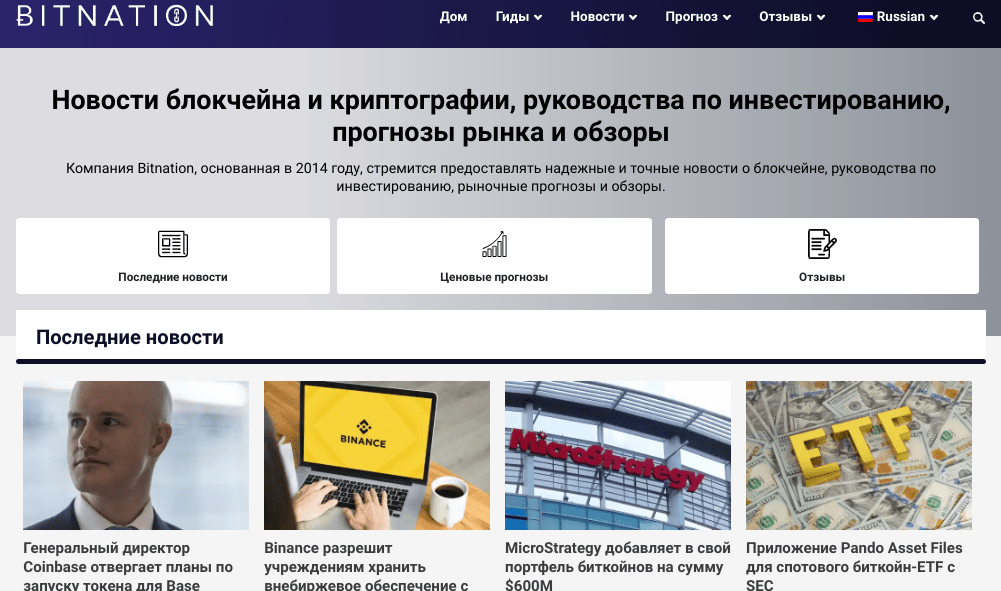Expand the chevron next to Гиды

[x=538, y=17]
